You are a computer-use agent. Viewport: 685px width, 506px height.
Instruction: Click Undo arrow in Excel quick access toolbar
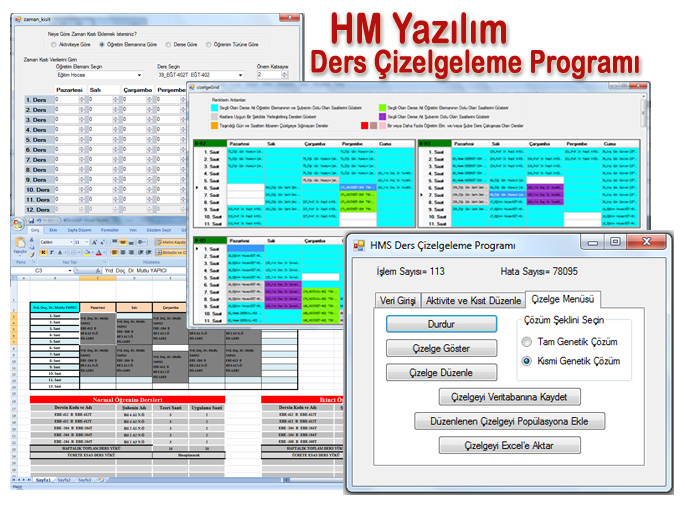(39, 221)
